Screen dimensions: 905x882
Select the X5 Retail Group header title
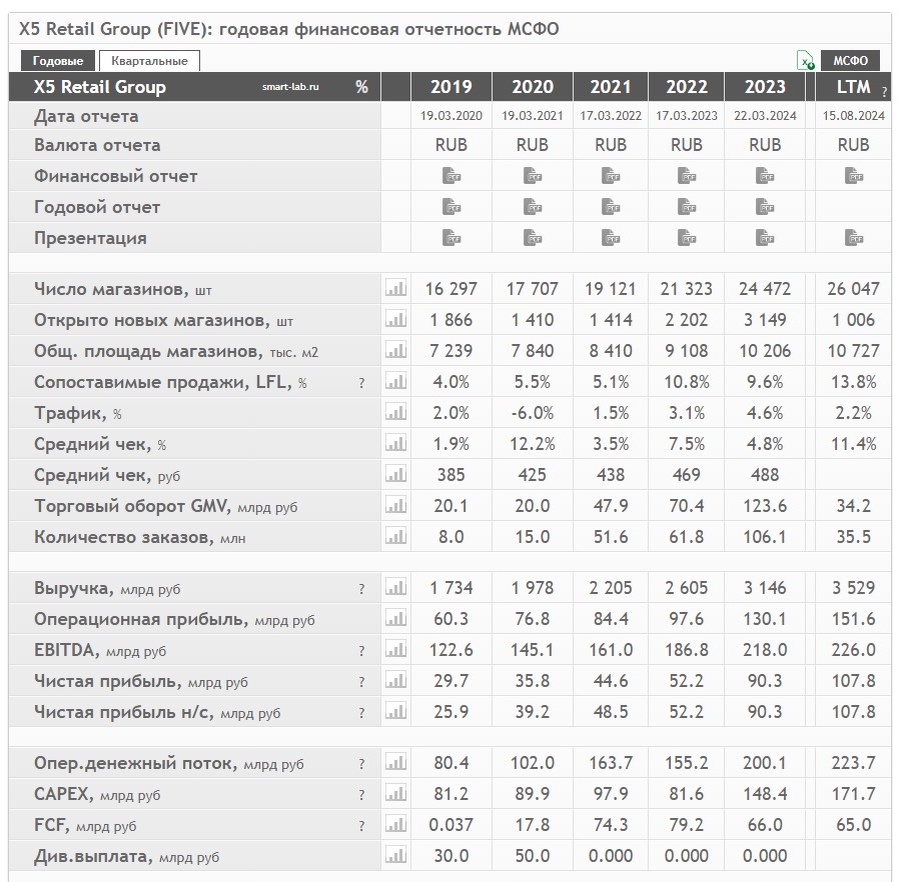tap(100, 87)
